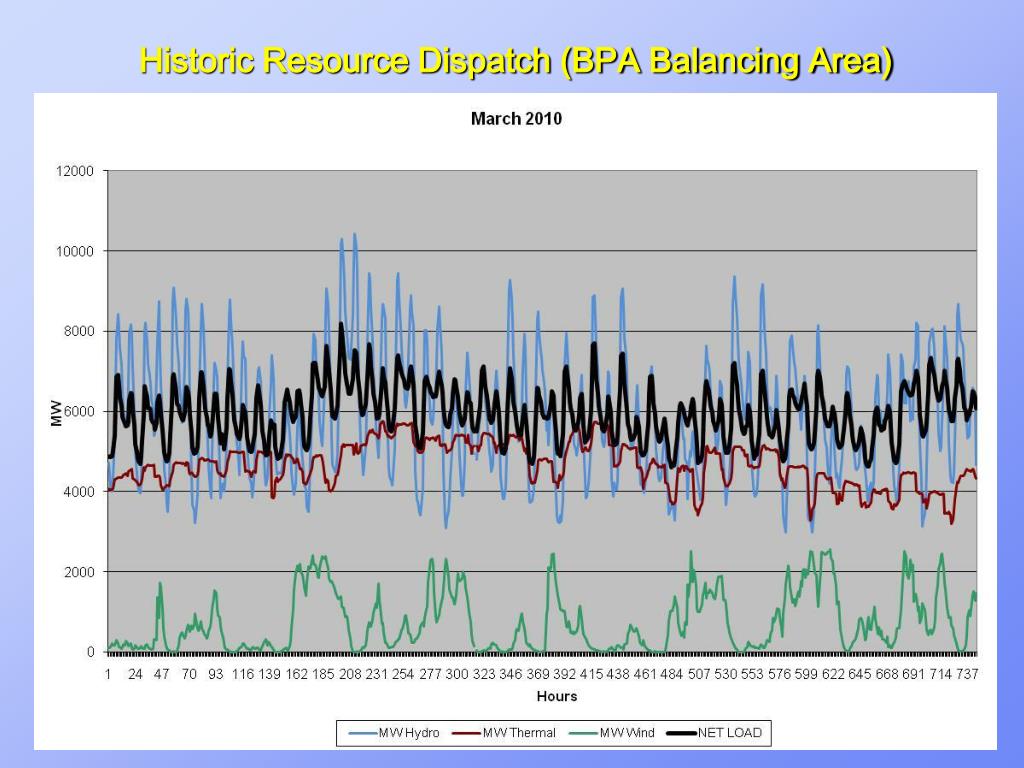Click the x-axis label 737
Screen dimensions: 1024x768
967,674
